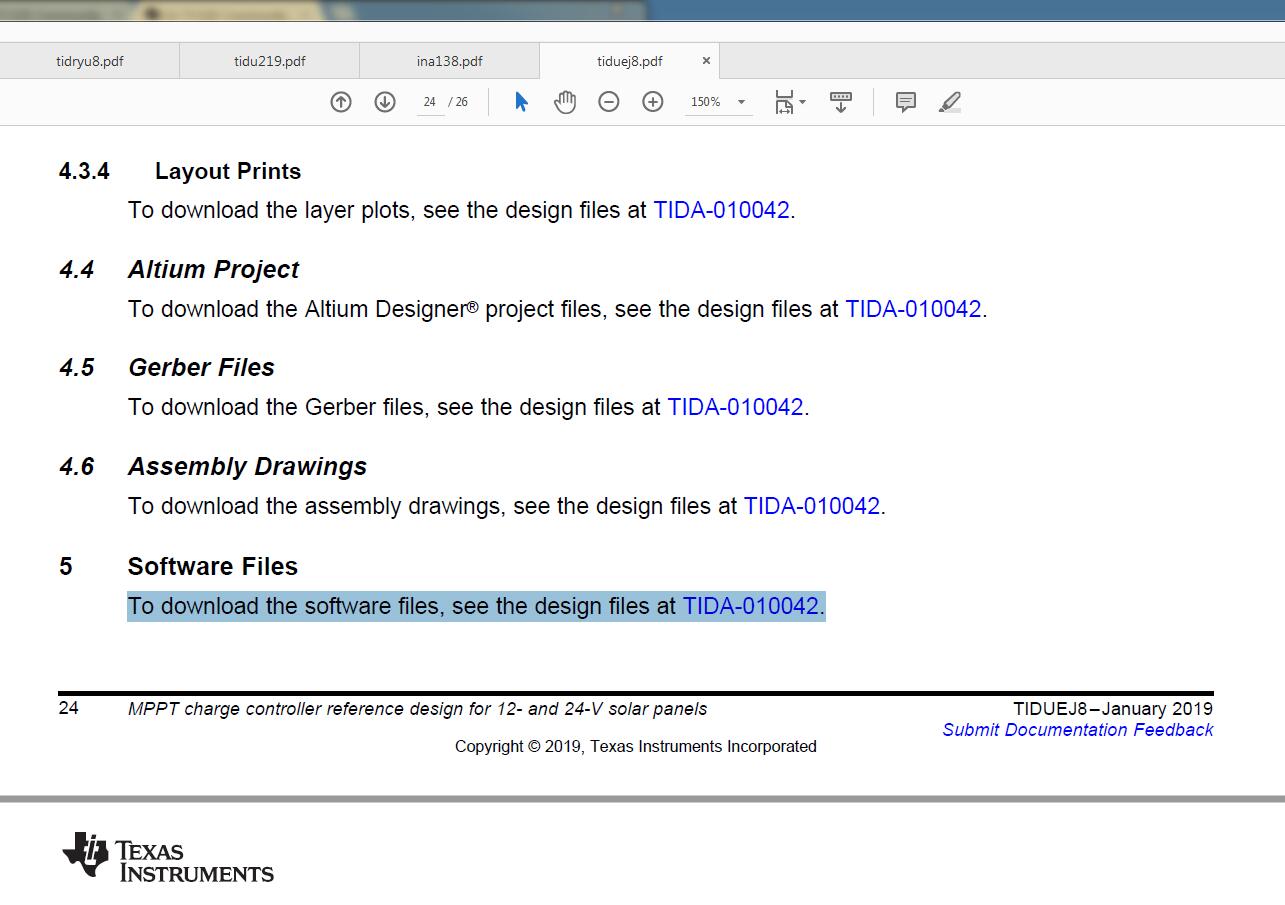Open TIDA-010042 link under Layout Prints
1285x905 pixels.
tap(722, 210)
